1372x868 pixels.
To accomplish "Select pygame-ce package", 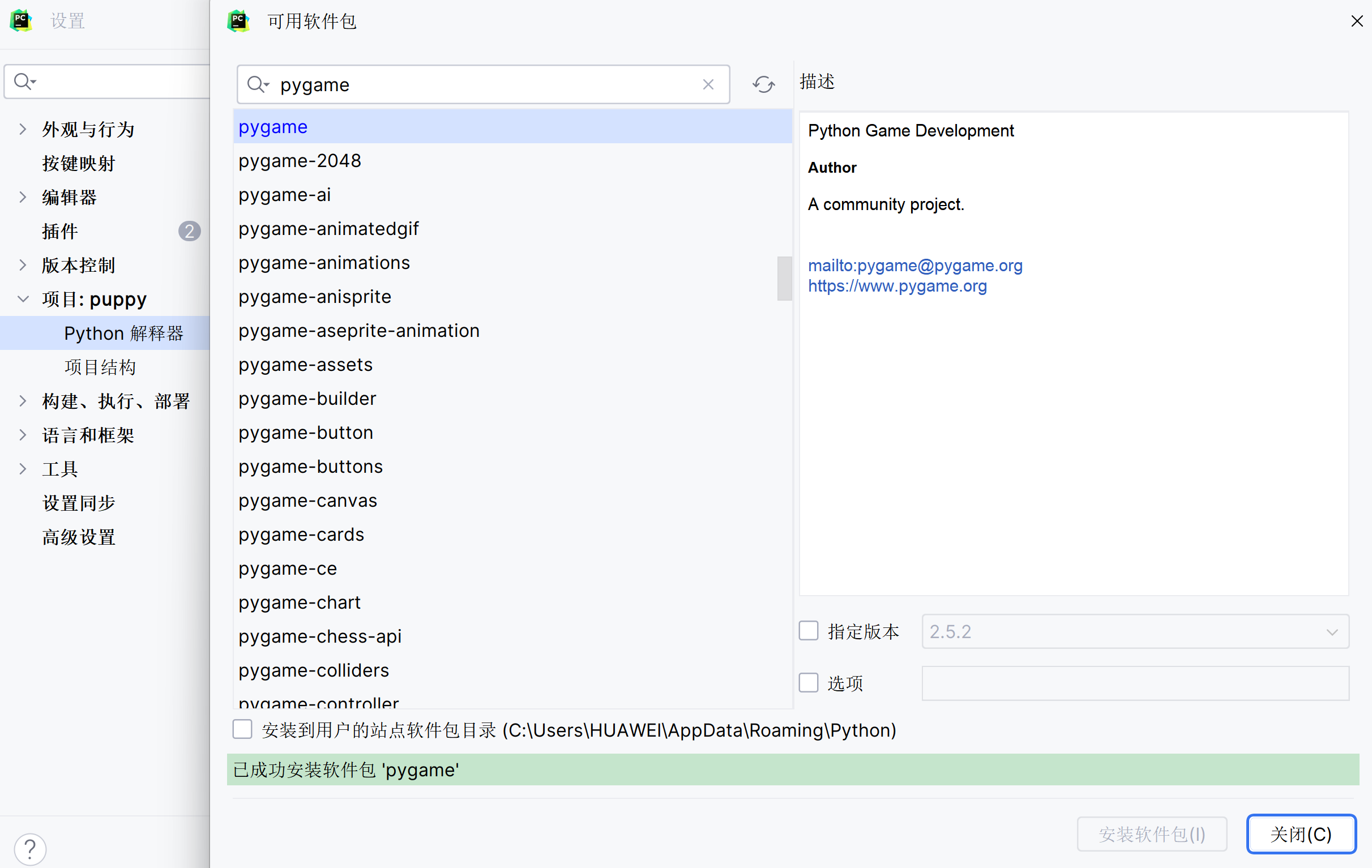I will [x=512, y=568].
